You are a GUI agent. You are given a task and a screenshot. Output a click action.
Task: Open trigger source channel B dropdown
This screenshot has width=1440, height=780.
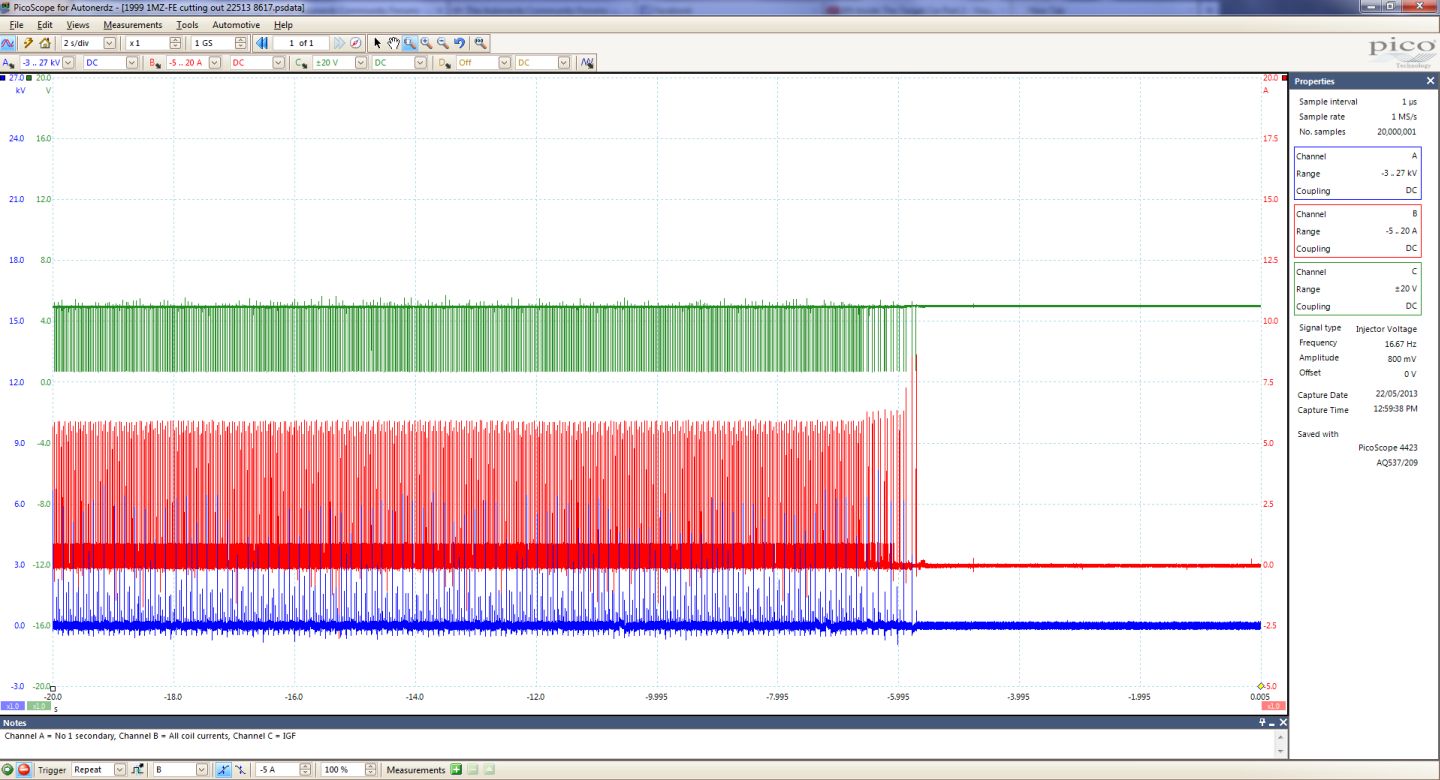[202, 770]
